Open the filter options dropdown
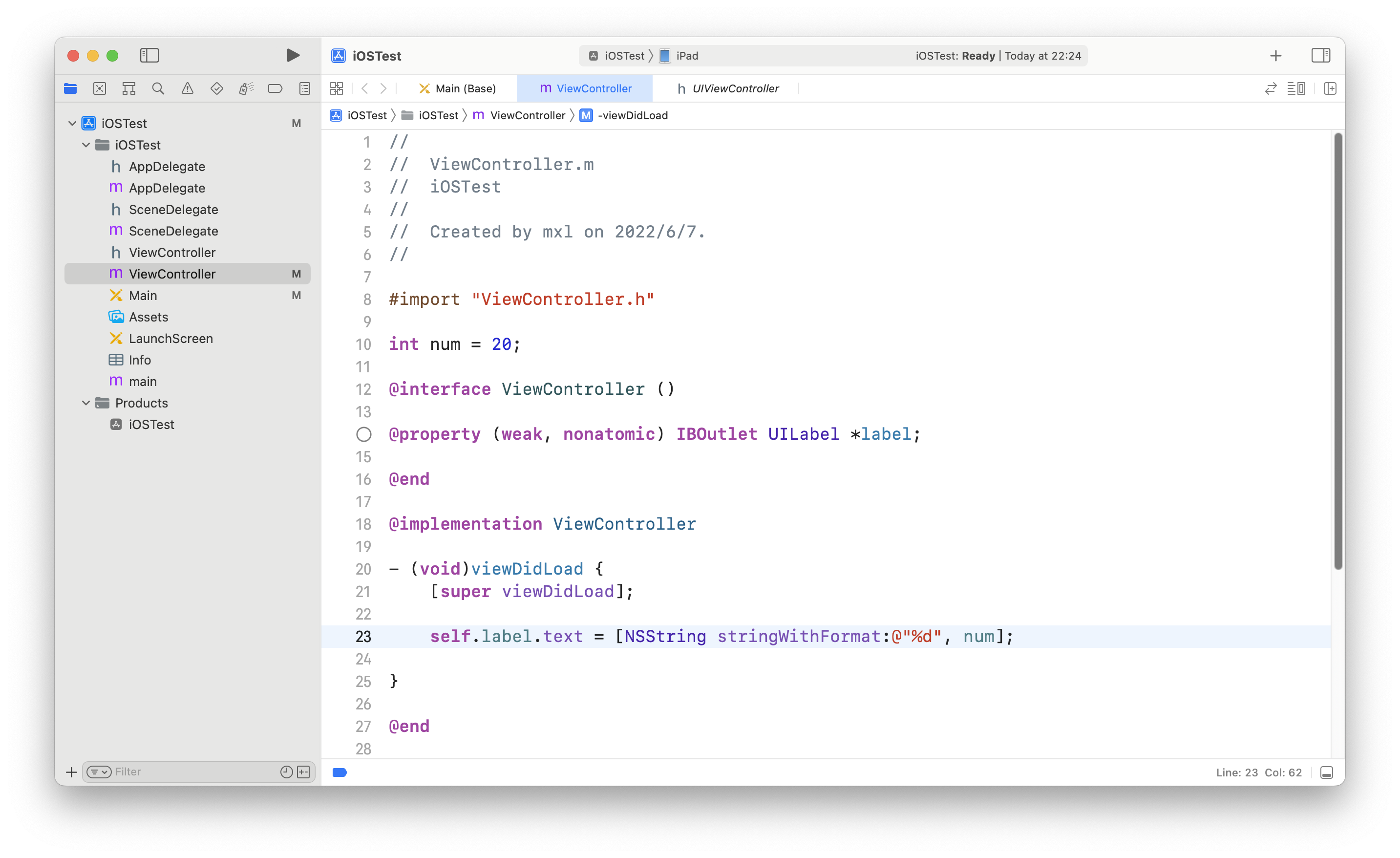The width and height of the screenshot is (1400, 858). tap(100, 772)
